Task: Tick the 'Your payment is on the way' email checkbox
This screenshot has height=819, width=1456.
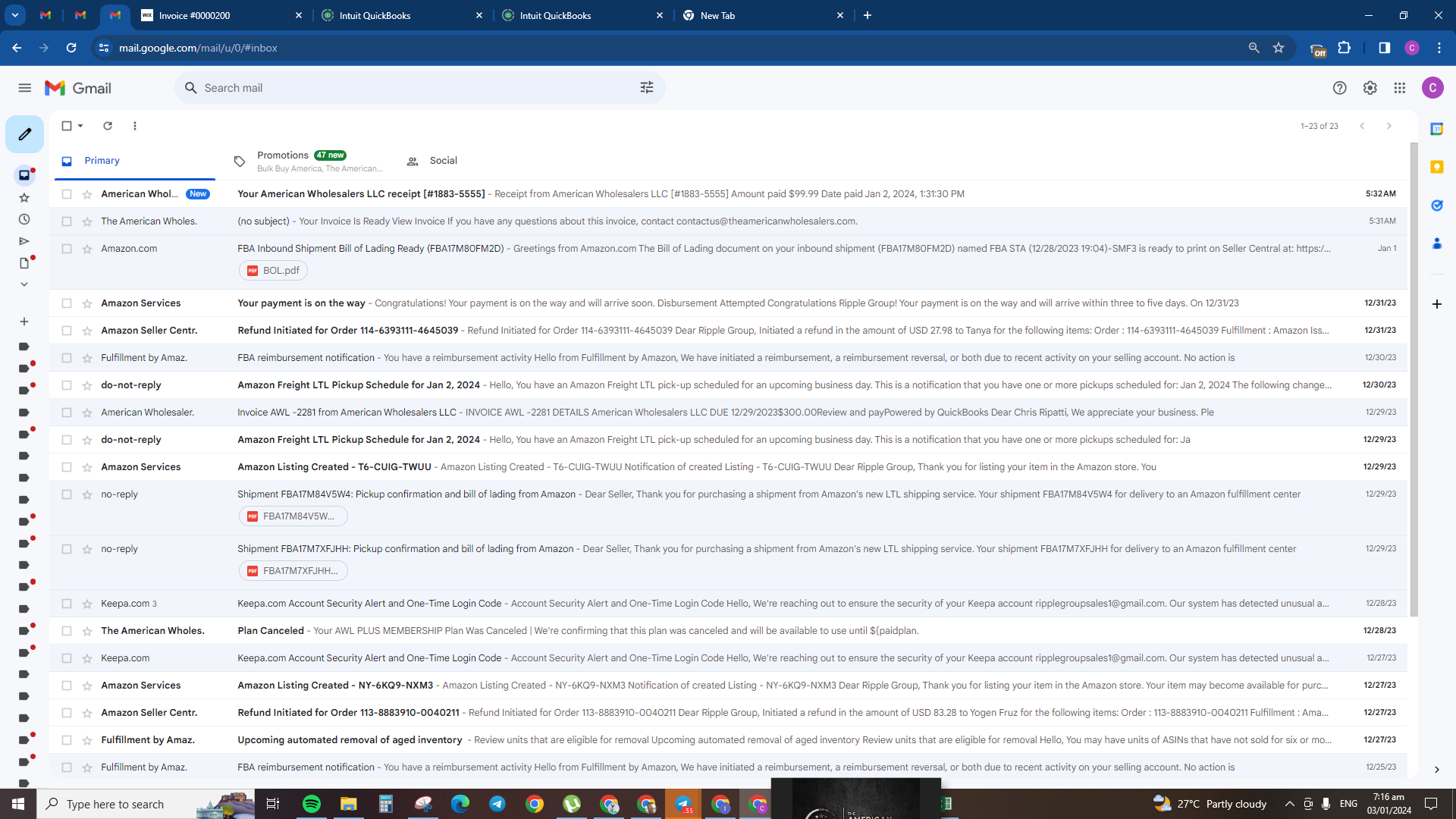Action: [67, 303]
